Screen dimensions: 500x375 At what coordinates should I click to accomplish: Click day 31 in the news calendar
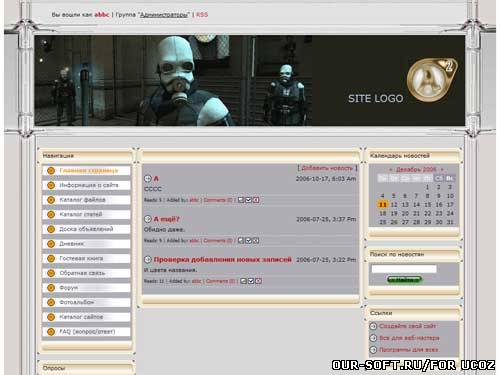pyautogui.click(x=450, y=222)
